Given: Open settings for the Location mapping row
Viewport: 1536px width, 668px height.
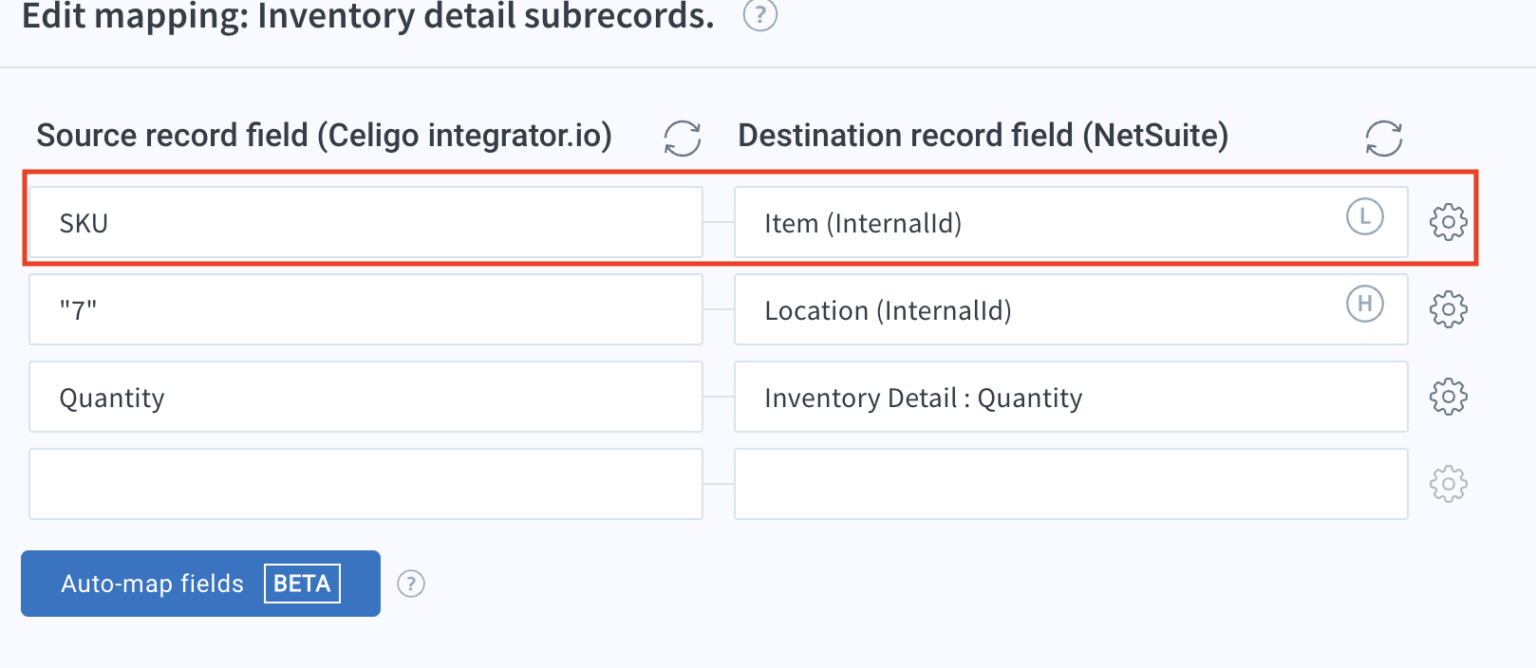Looking at the screenshot, I should tap(1447, 309).
